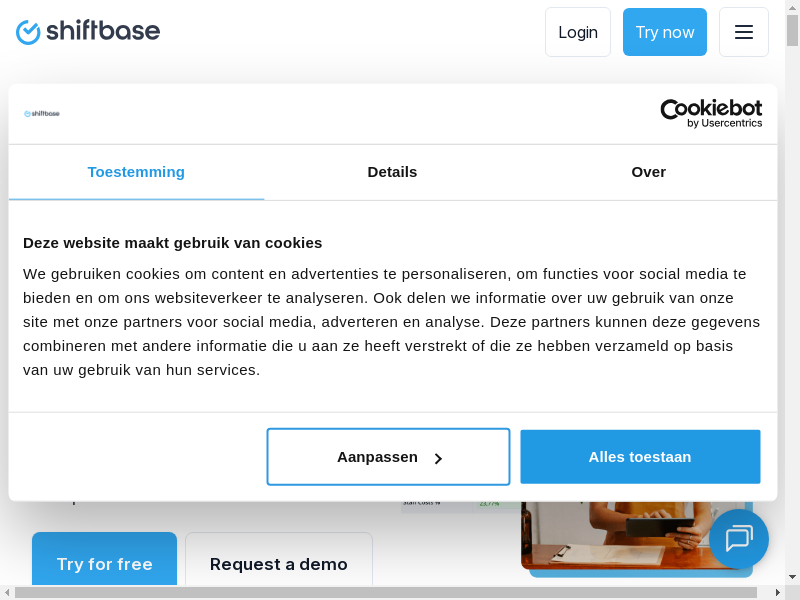Click the Try now button
The image size is (800, 600).
point(665,32)
